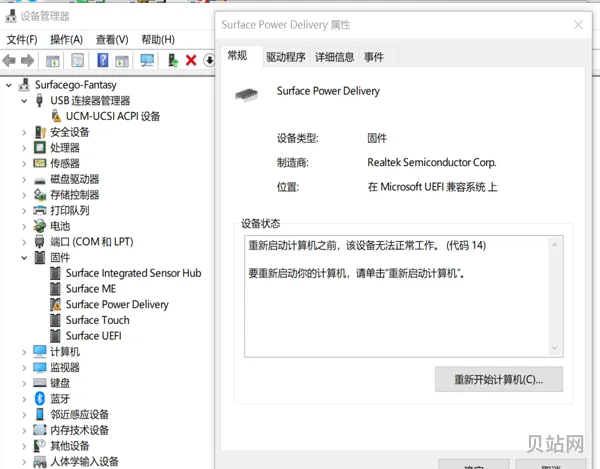This screenshot has width=600, height=469.
Task: Click the Scan for hardware changes monitor icon
Action: click(x=147, y=60)
